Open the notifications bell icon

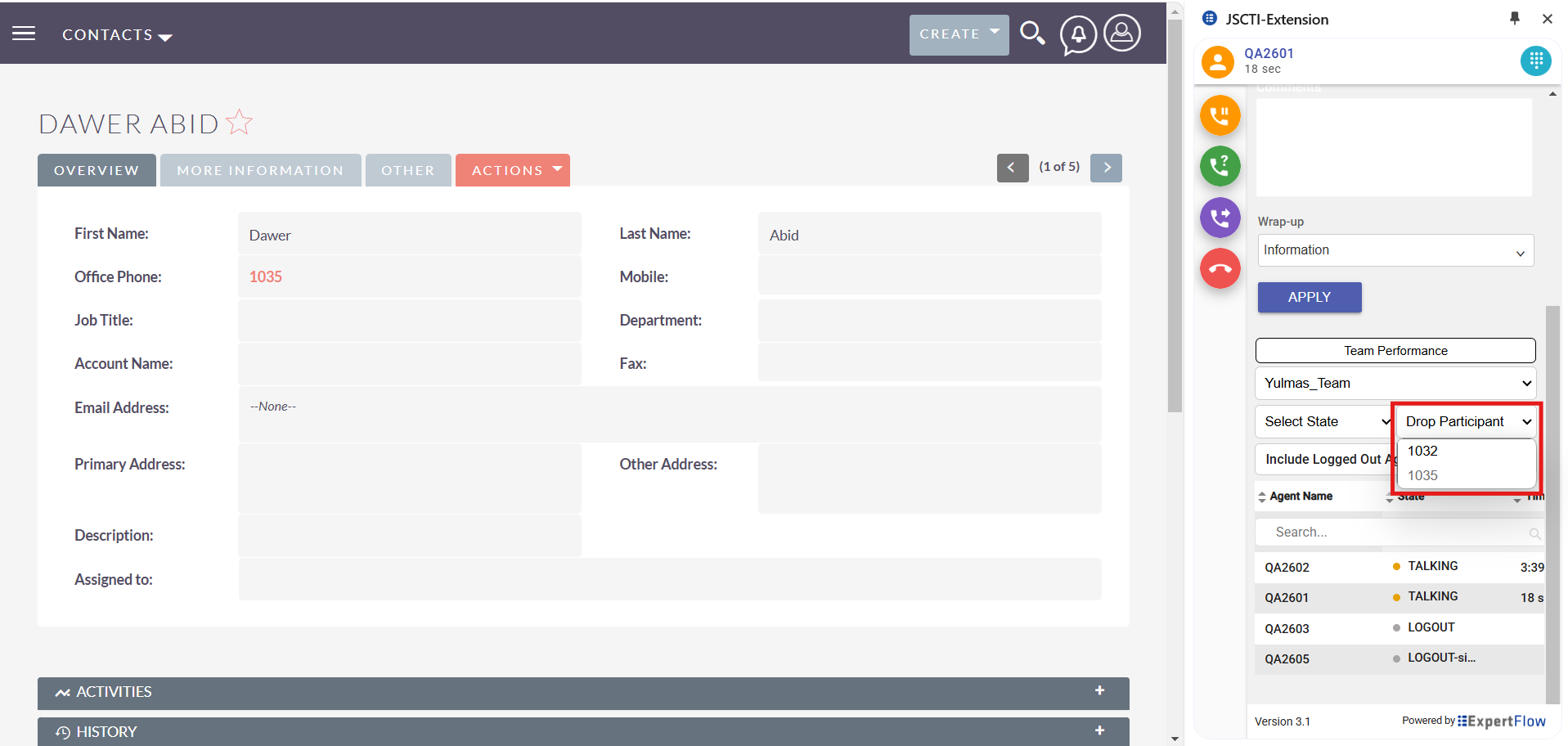[1078, 35]
